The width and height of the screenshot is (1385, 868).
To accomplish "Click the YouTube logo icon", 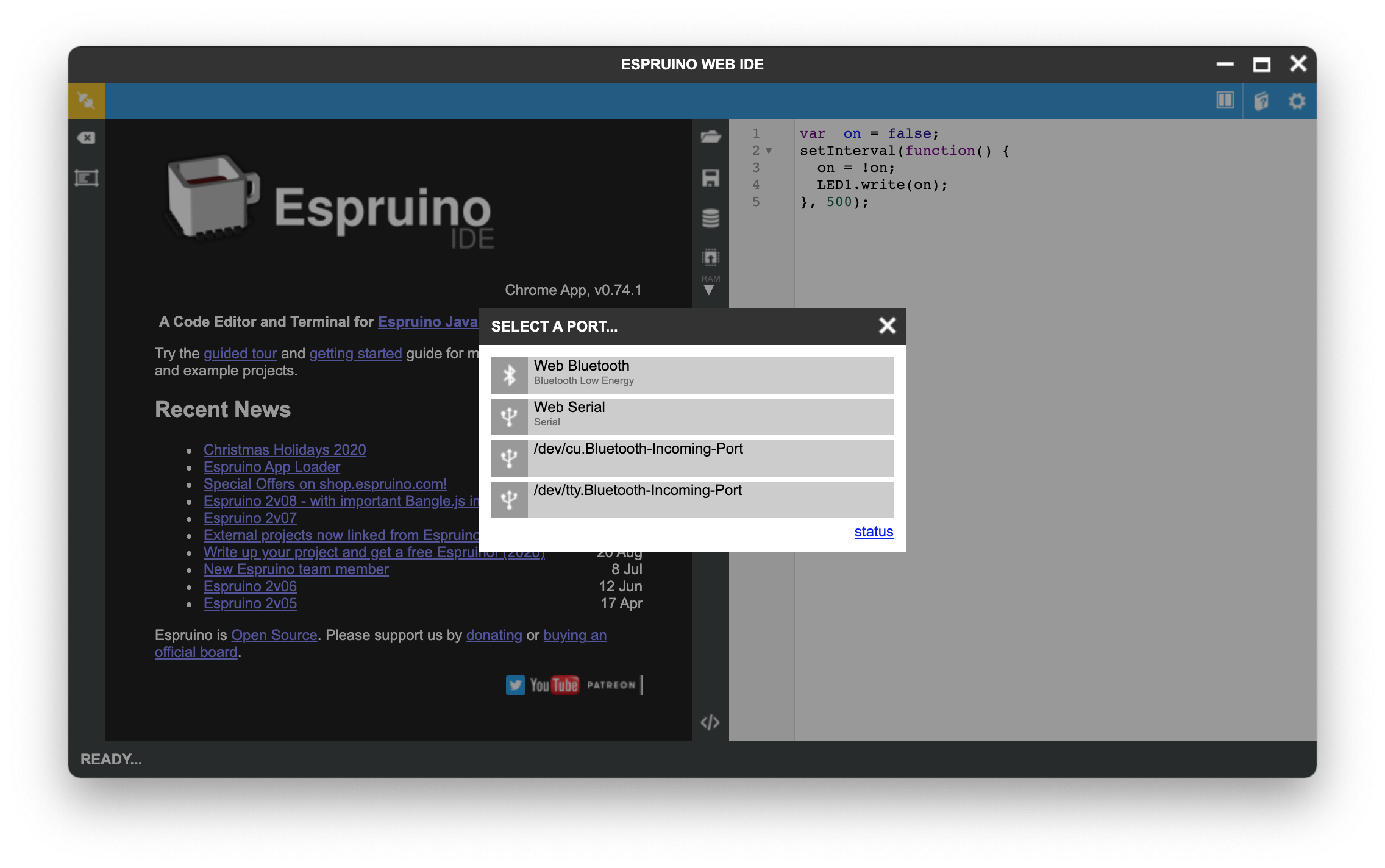I will 554,685.
